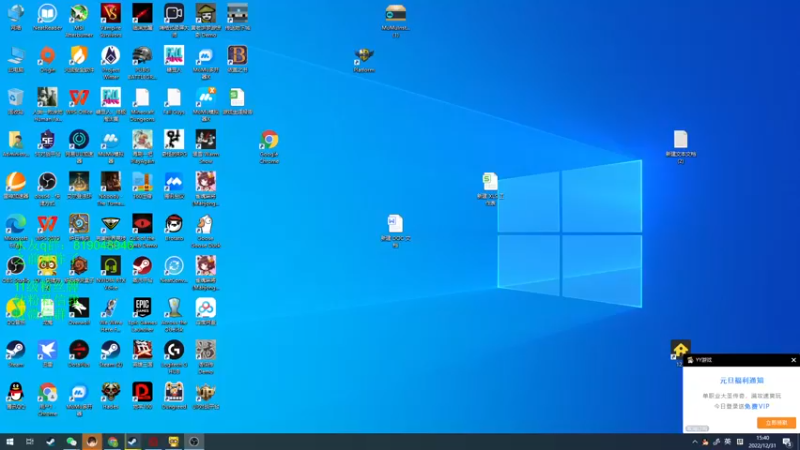This screenshot has height=450, width=800.
Task: Select the Goose Goose Duck shortcut
Action: coord(206,231)
